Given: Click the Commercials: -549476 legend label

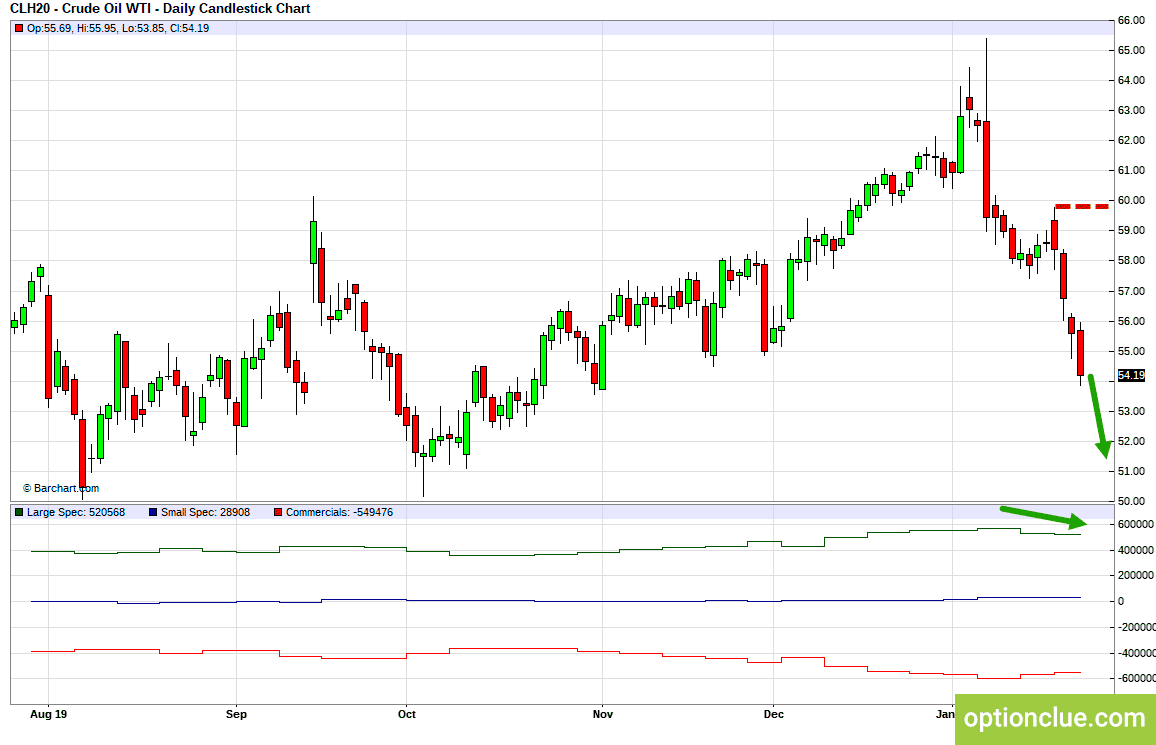Looking at the screenshot, I should click(339, 512).
